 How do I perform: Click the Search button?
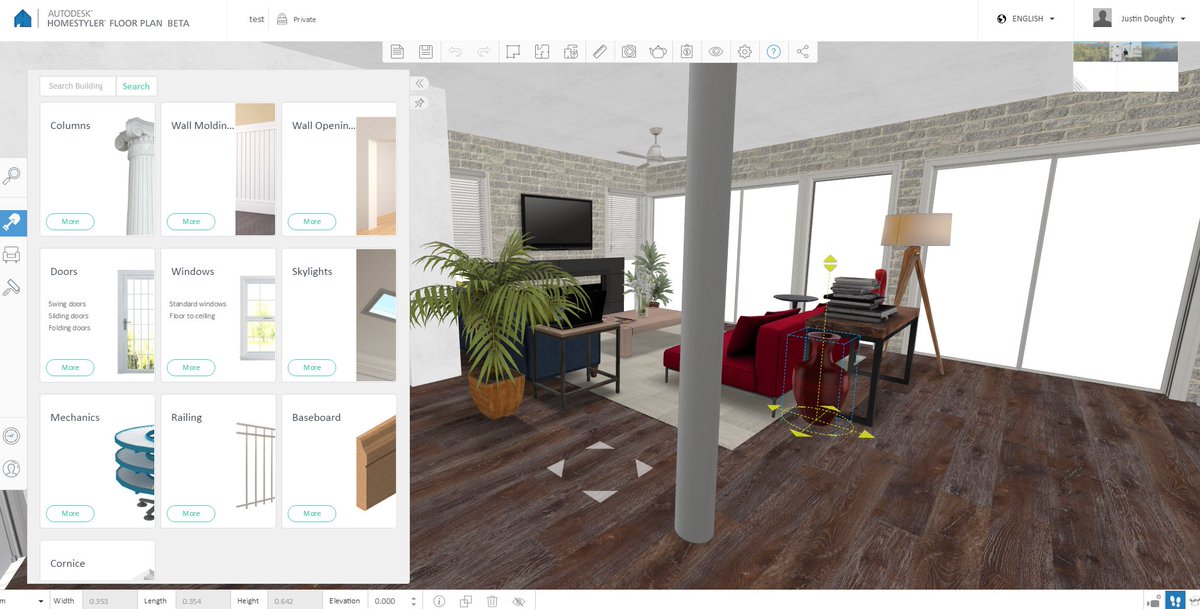(x=136, y=86)
